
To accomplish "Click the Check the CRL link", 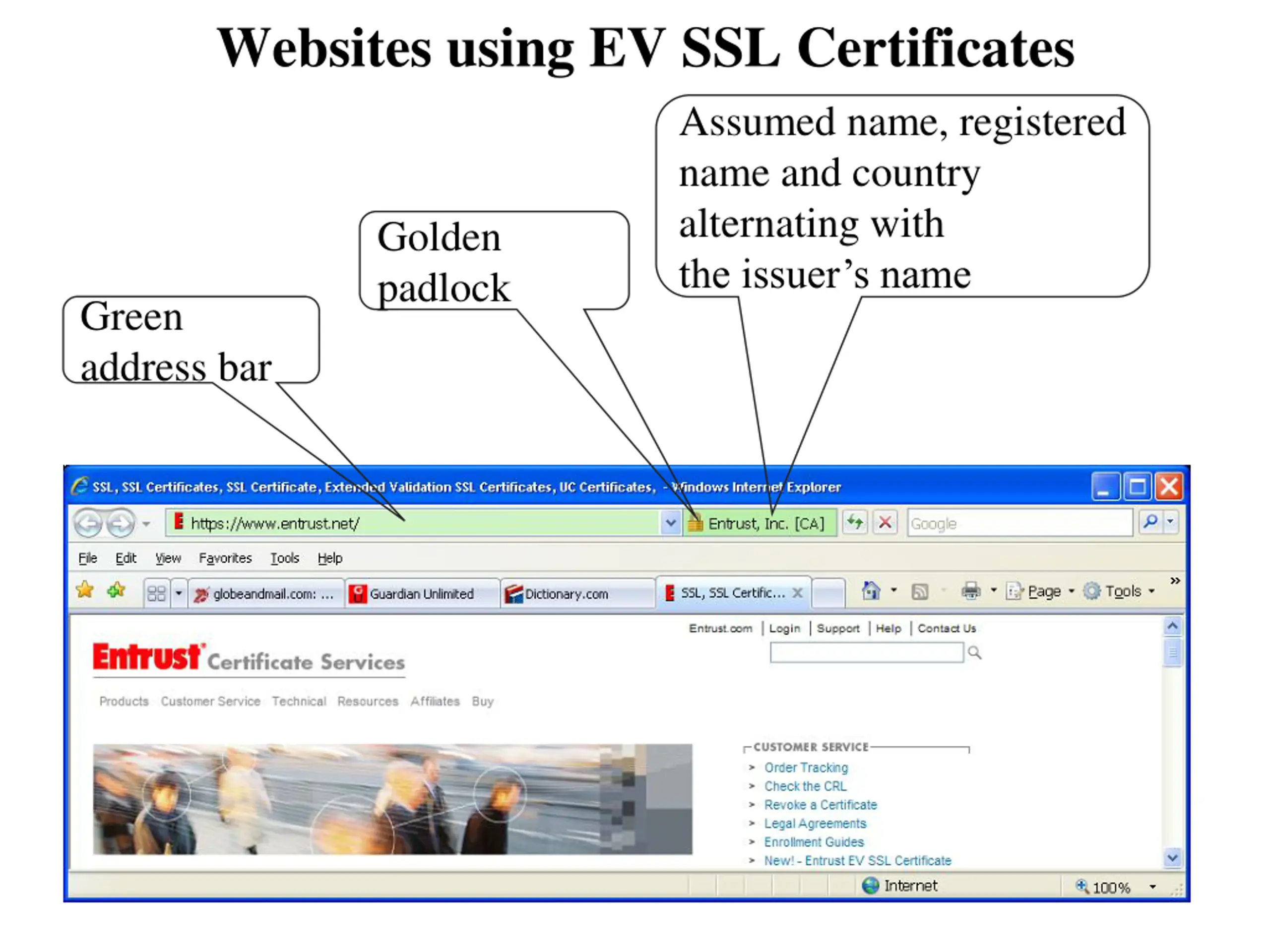I will pyautogui.click(x=805, y=786).
